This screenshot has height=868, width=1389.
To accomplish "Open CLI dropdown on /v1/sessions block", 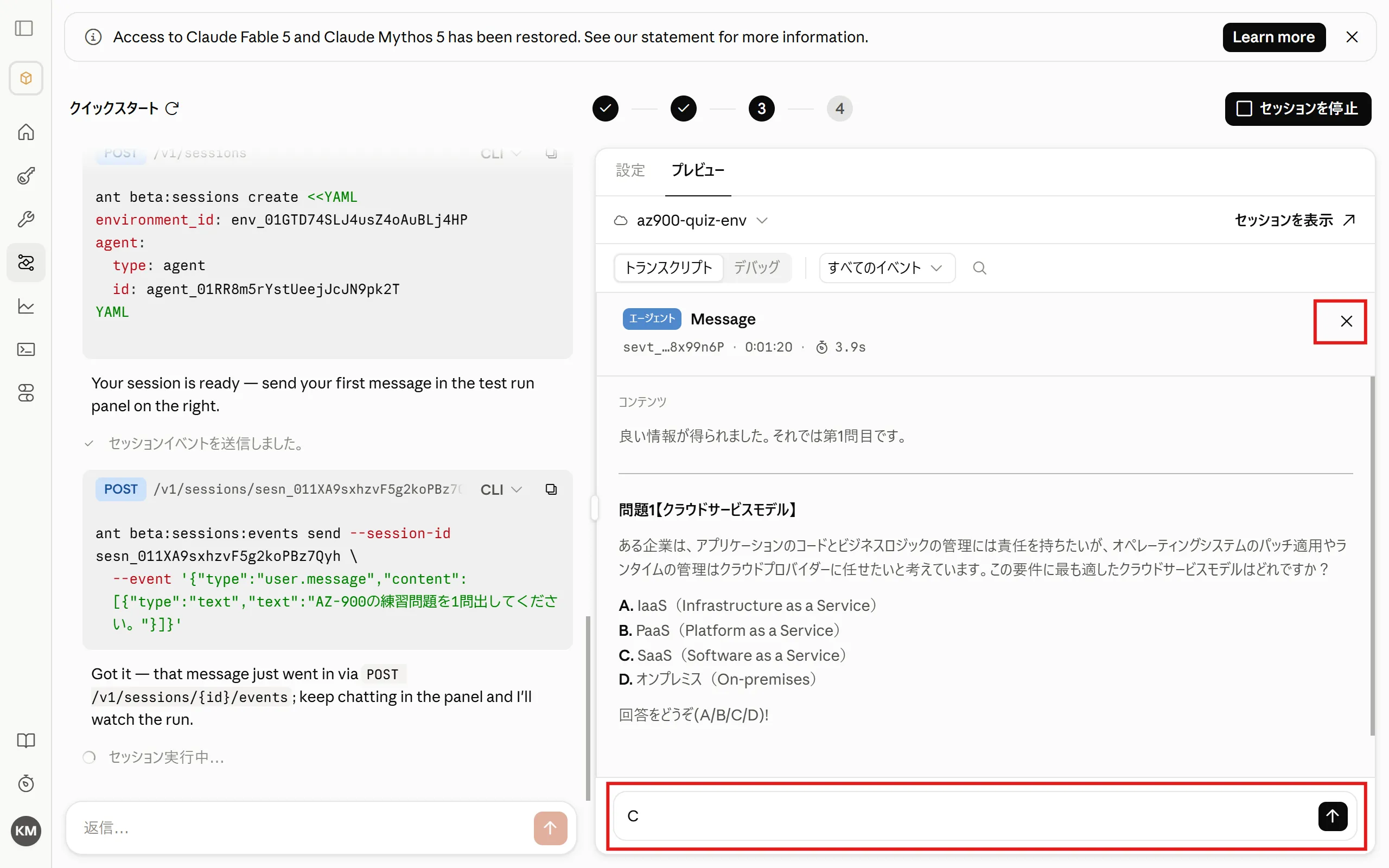I will click(500, 154).
